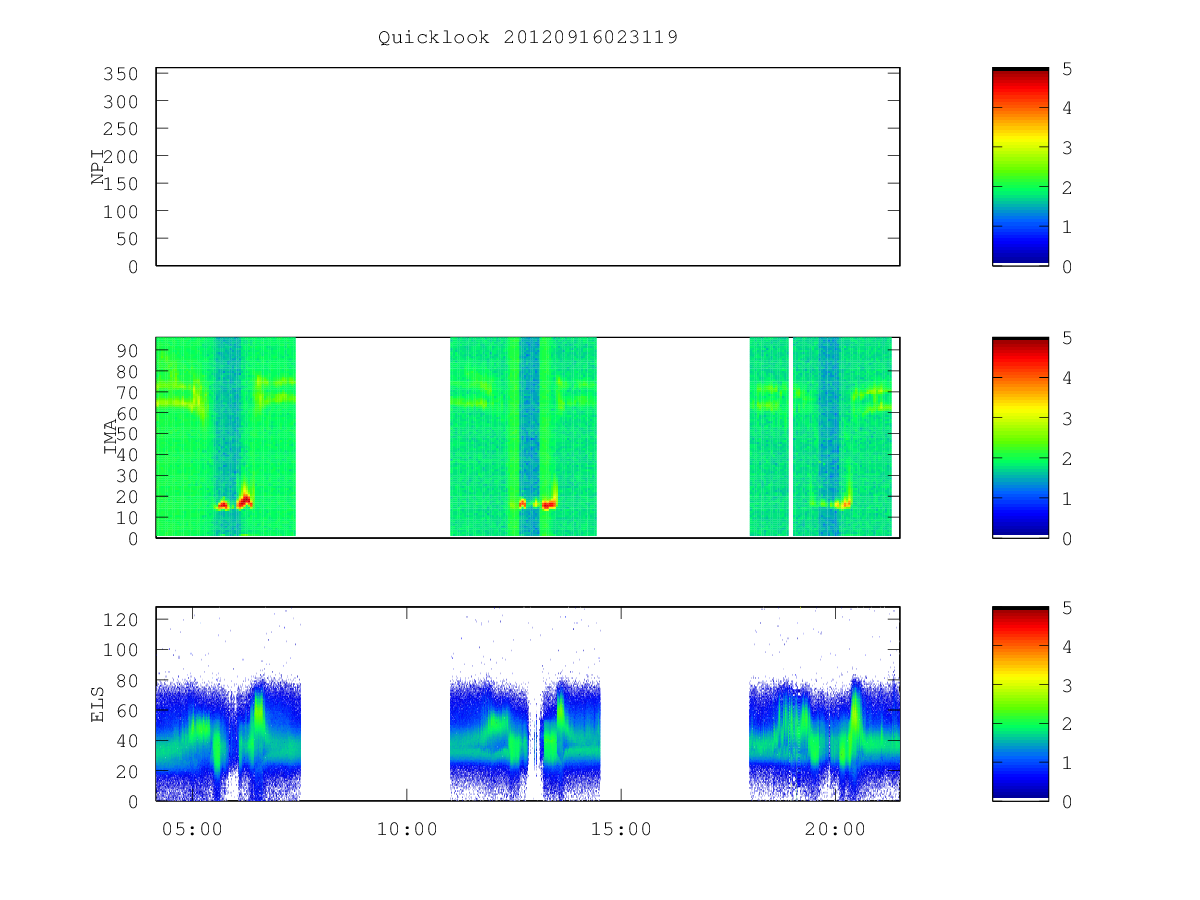Click the 80 tick on the ELS axis
This screenshot has height=900, width=1200.
pyautogui.click(x=127, y=680)
